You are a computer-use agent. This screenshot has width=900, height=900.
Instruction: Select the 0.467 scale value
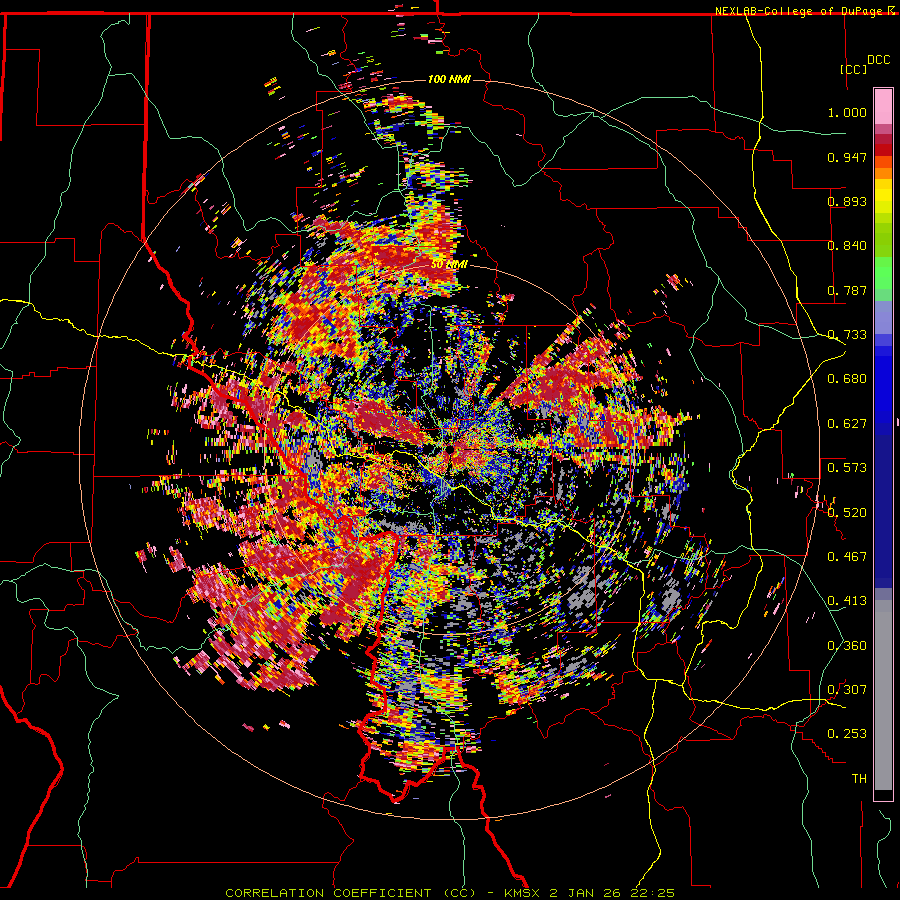tap(847, 556)
